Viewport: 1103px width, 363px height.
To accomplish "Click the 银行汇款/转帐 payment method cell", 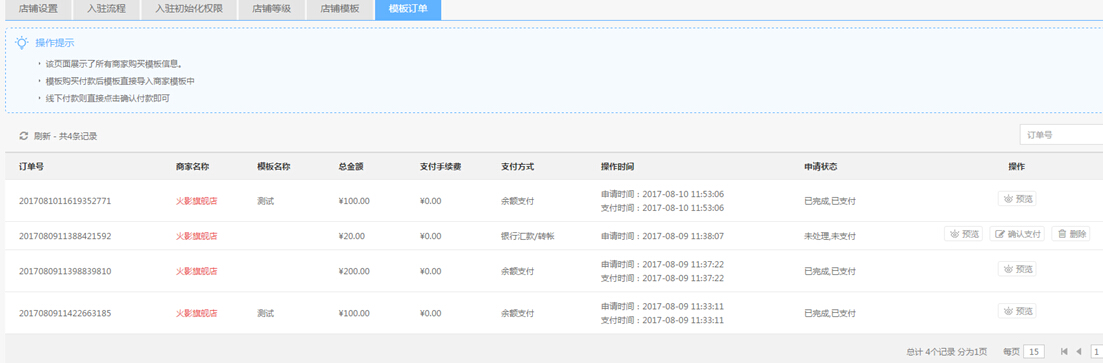I will 528,236.
